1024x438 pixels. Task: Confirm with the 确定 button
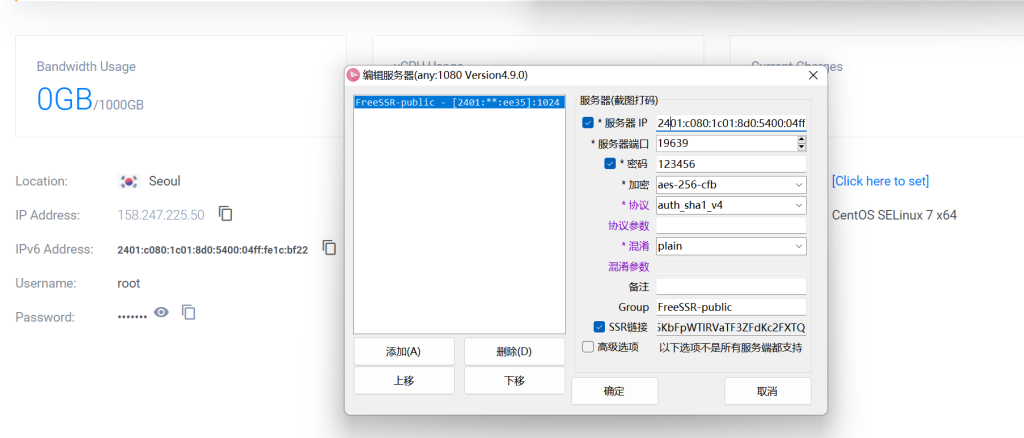pyautogui.click(x=614, y=391)
